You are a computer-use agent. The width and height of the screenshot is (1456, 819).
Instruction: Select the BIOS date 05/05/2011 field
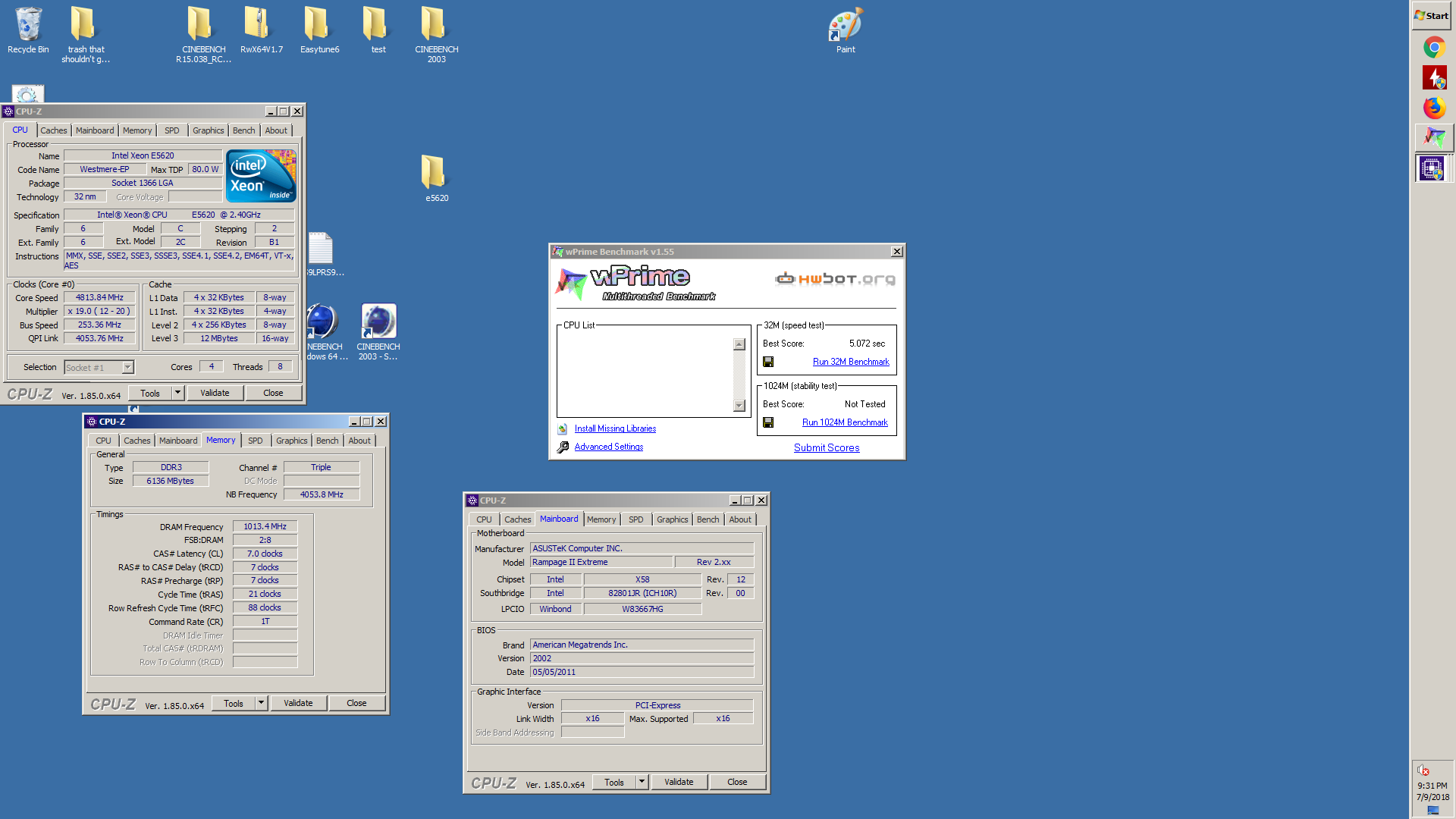pos(642,672)
